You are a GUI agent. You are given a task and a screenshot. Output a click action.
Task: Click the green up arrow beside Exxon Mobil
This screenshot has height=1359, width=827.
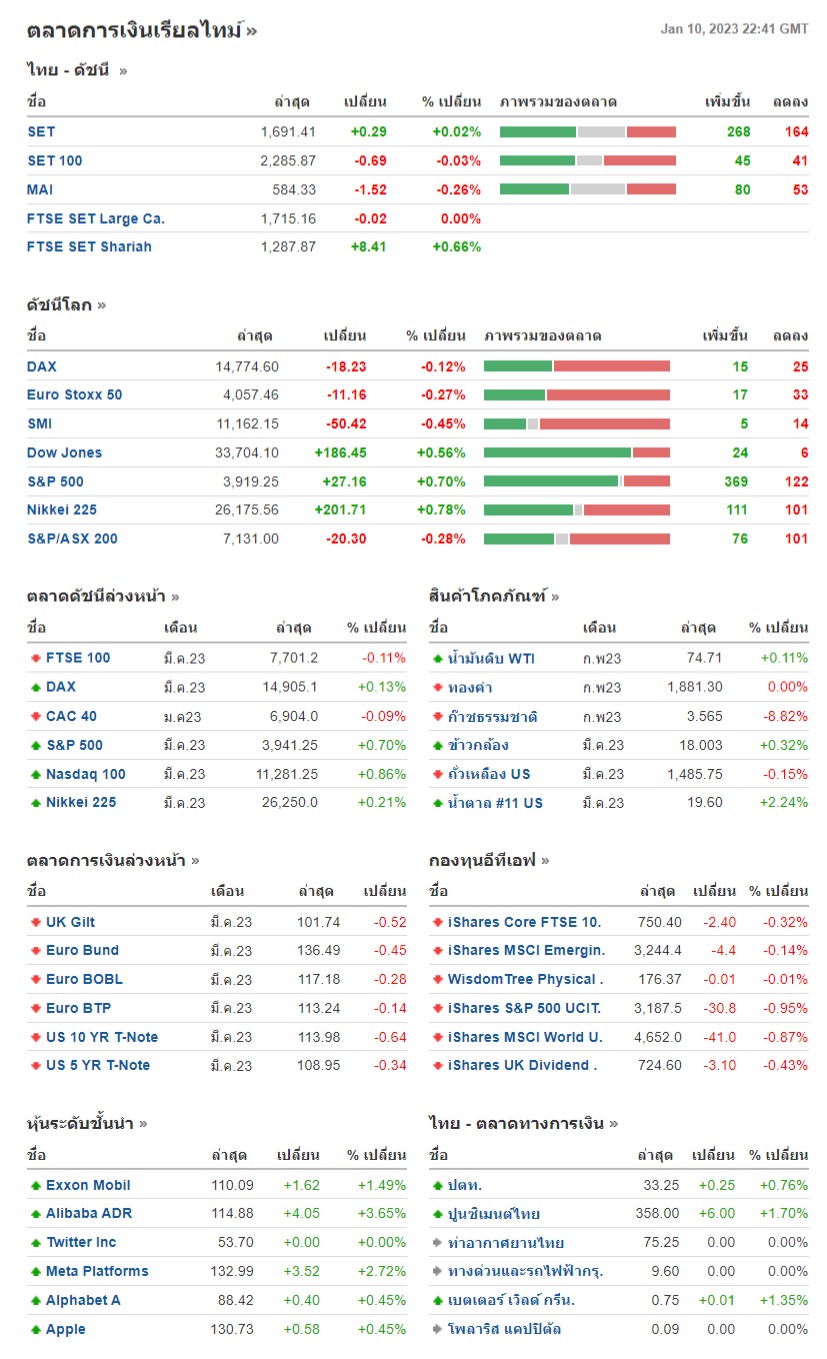36,1185
